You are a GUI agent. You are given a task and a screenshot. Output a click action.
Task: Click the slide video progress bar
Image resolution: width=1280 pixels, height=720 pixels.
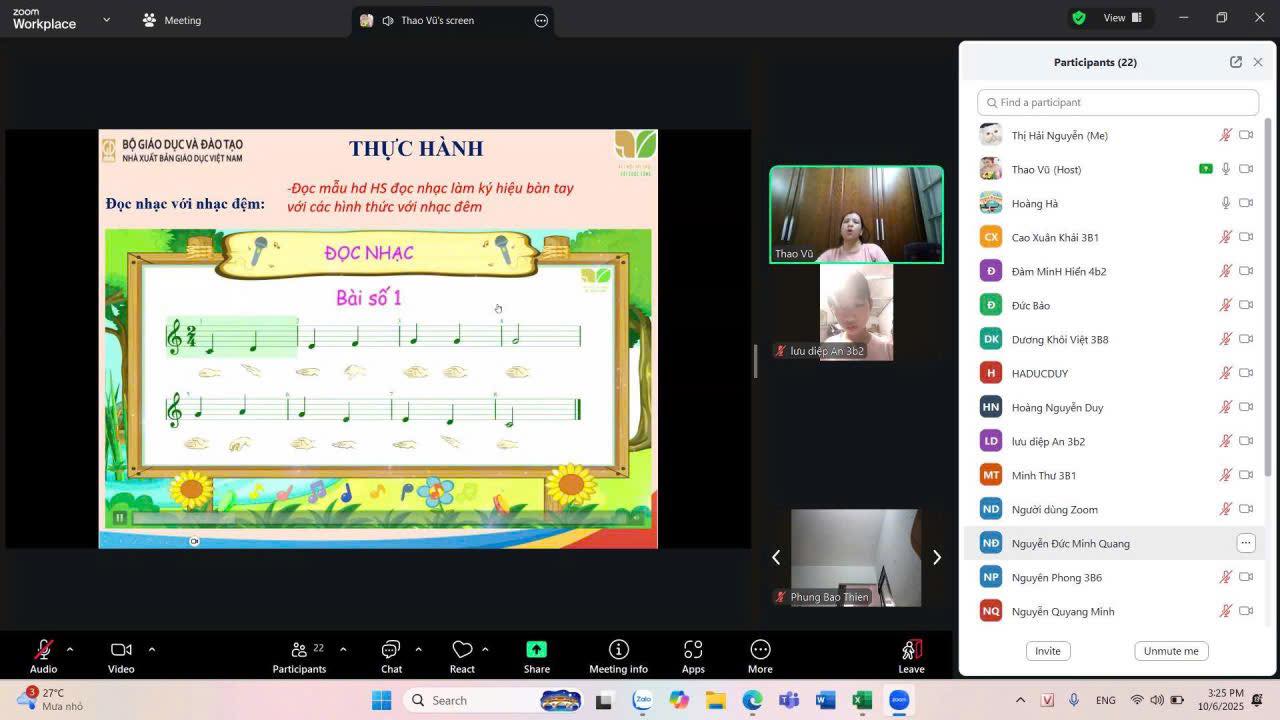(380, 518)
